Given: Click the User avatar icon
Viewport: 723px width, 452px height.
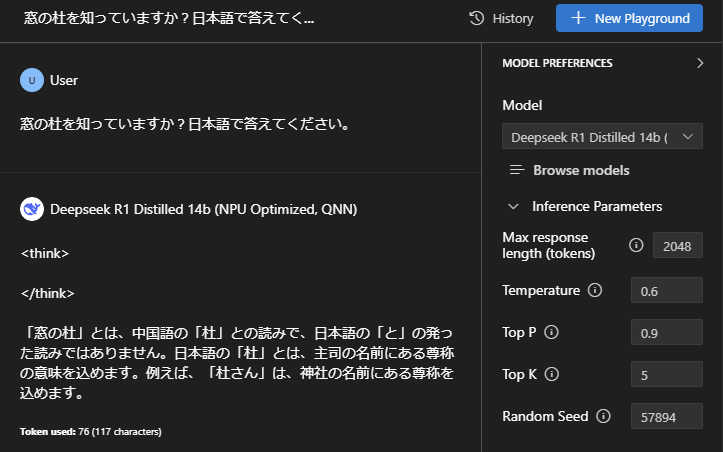Looking at the screenshot, I should [32, 80].
